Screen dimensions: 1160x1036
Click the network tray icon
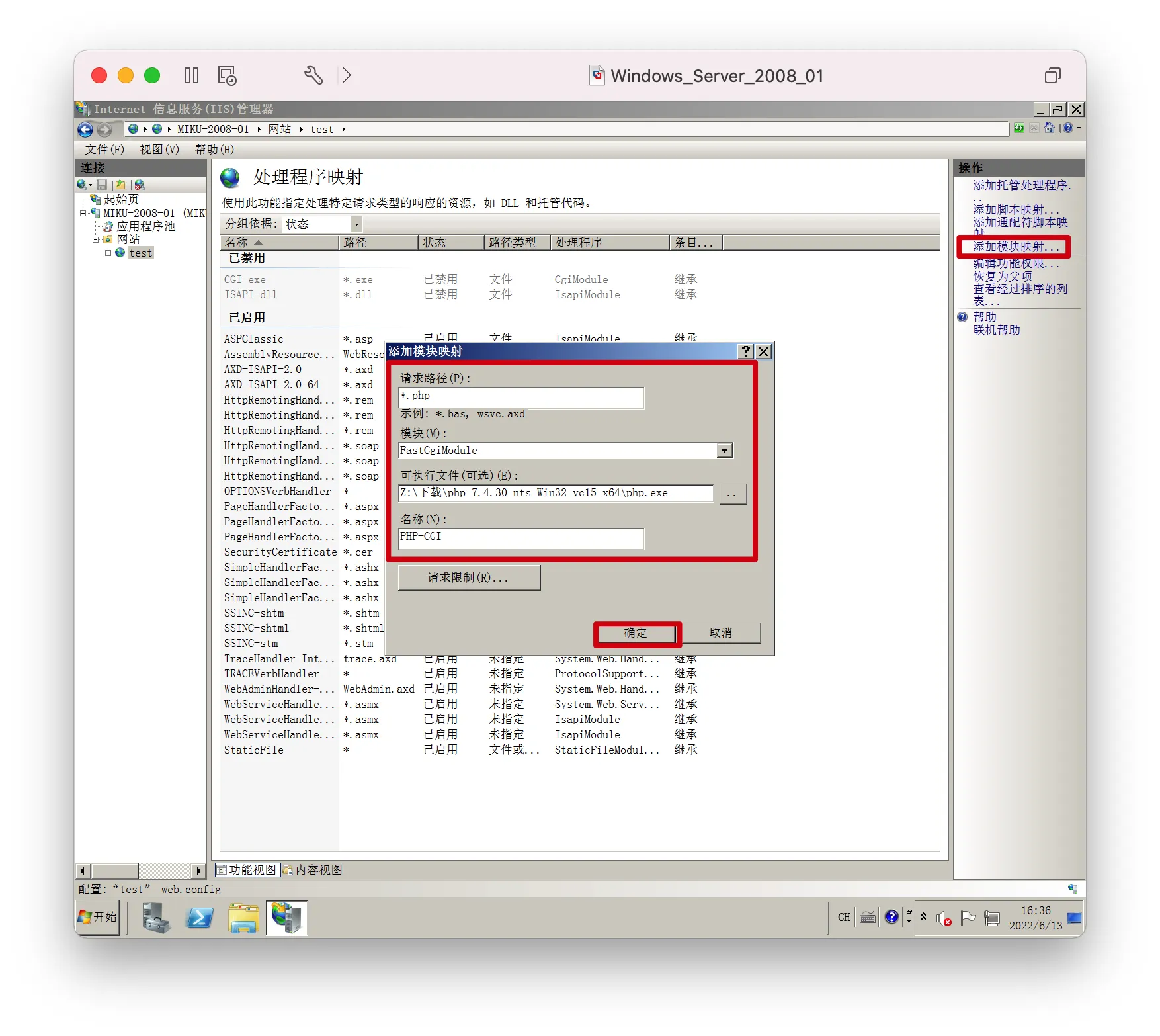point(992,918)
